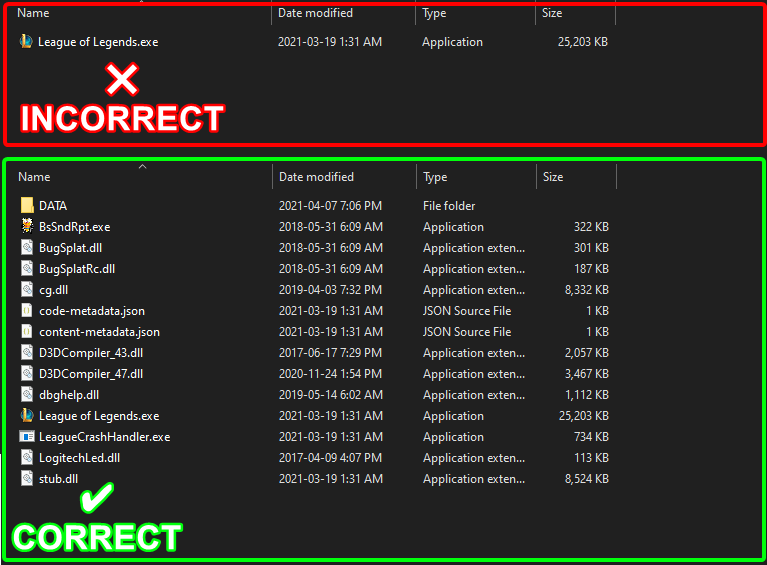
Task: Click the 2,057 KB size cell
Action: (x=587, y=353)
